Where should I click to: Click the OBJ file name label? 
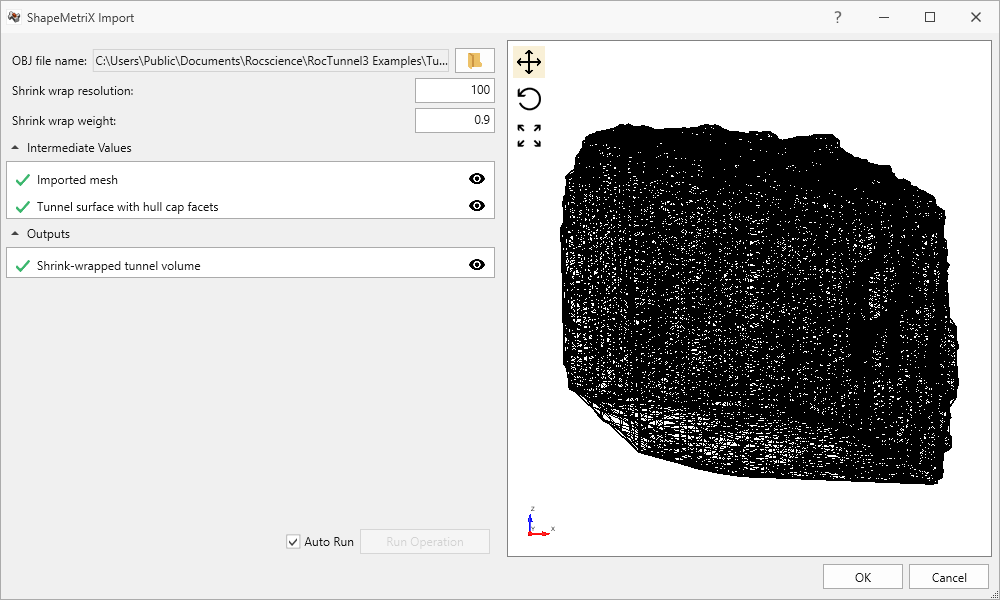coord(49,61)
